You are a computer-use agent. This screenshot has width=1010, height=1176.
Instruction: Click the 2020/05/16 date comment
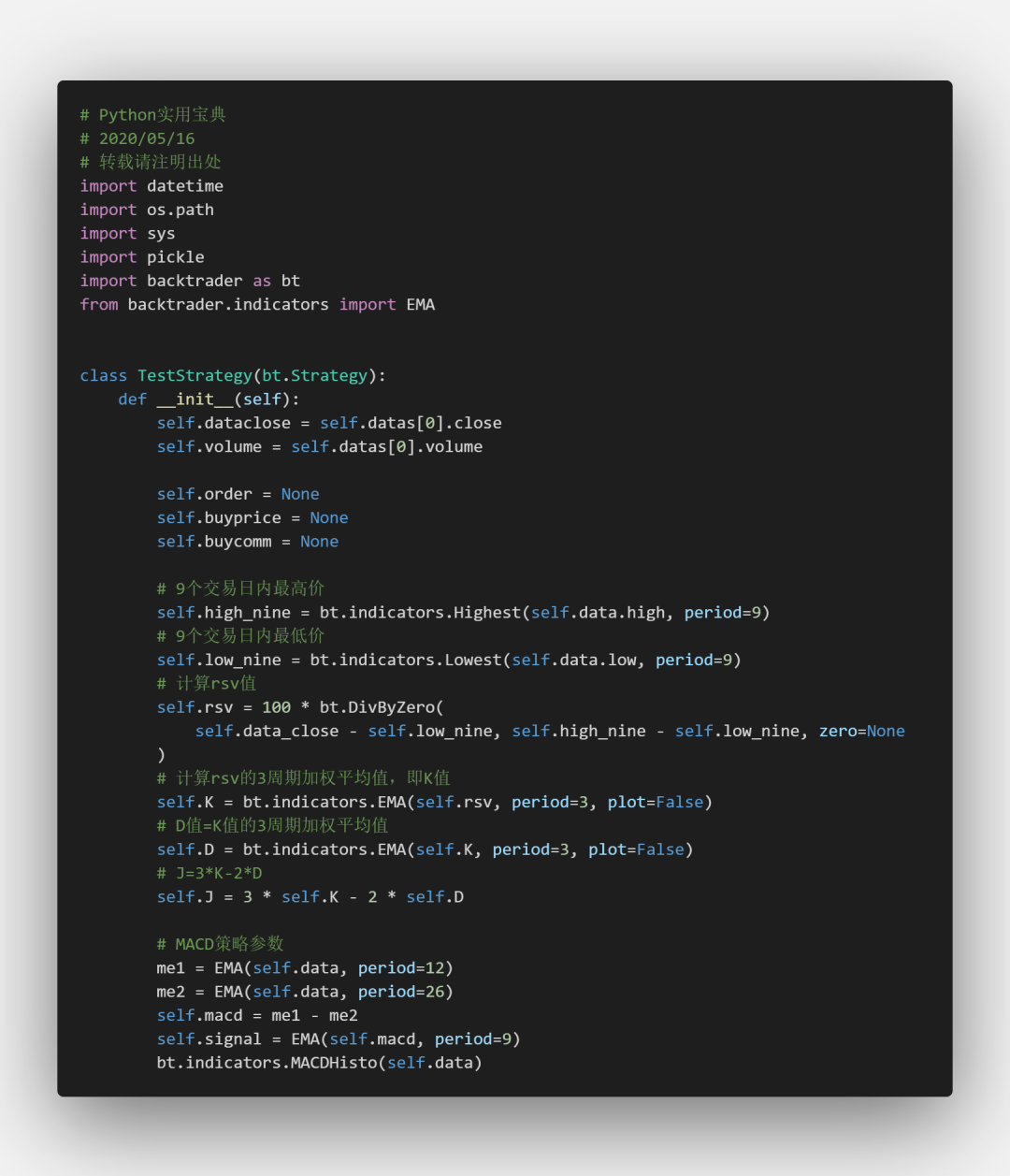[147, 138]
